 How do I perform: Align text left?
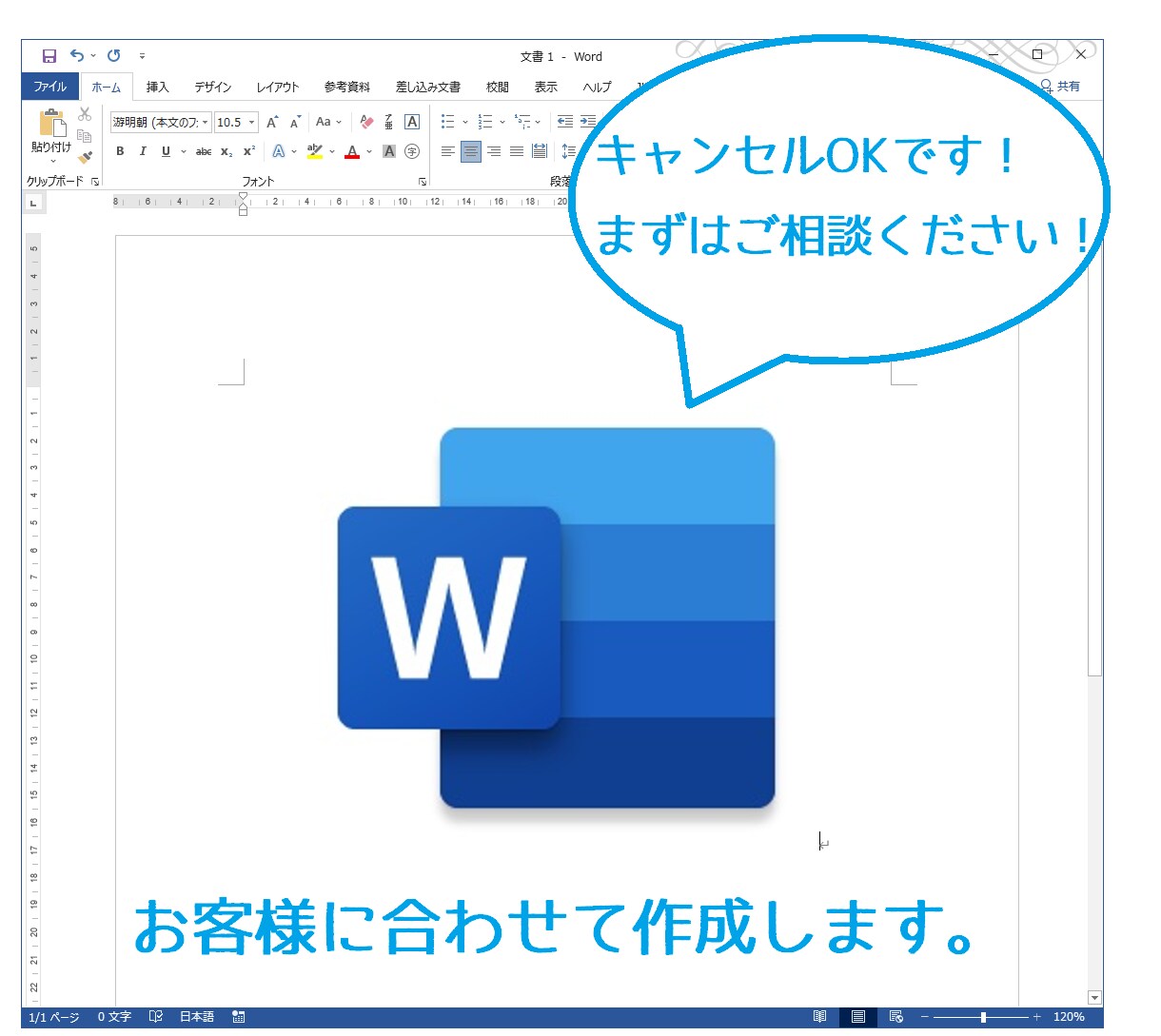tap(448, 151)
